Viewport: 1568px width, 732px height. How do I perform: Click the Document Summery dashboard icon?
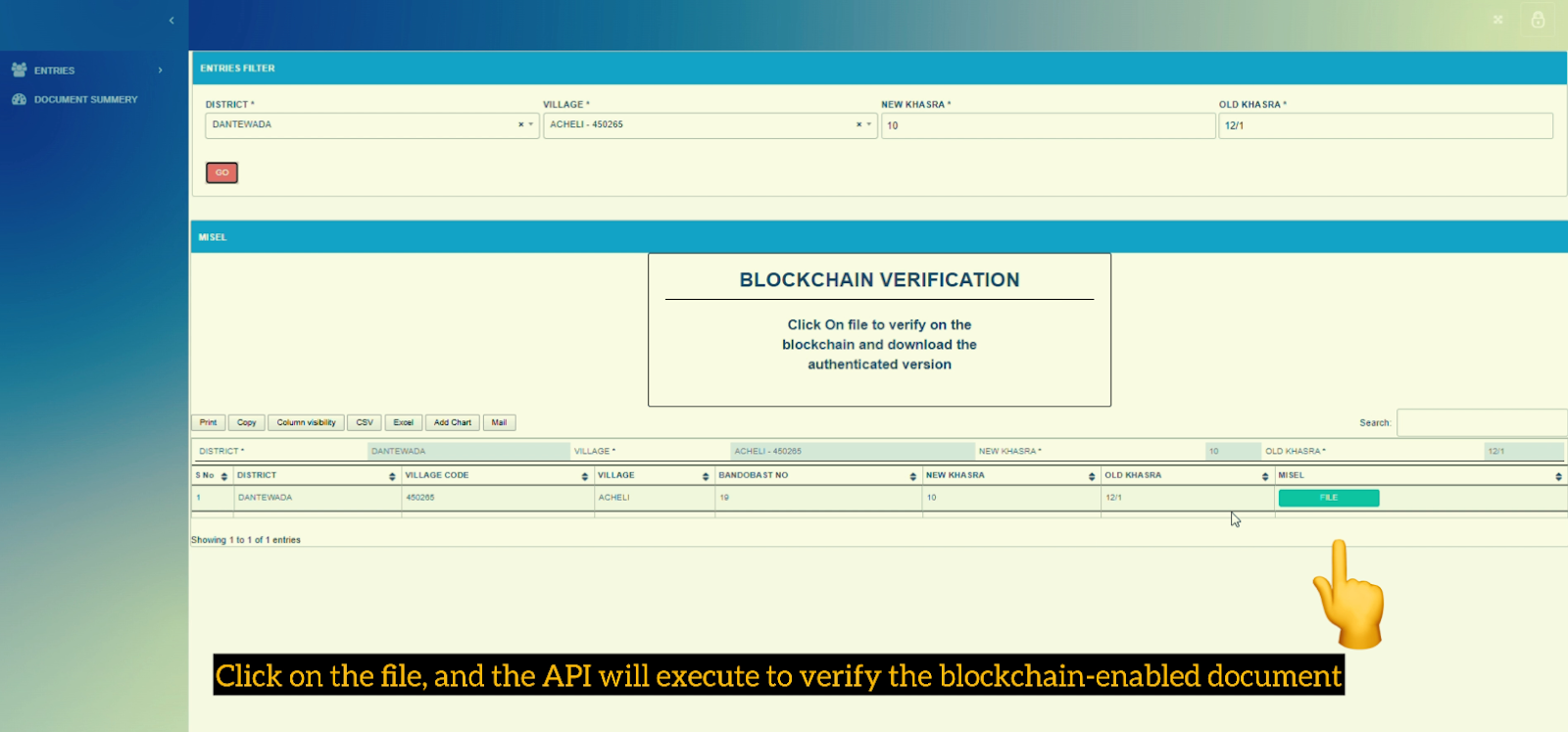(19, 99)
